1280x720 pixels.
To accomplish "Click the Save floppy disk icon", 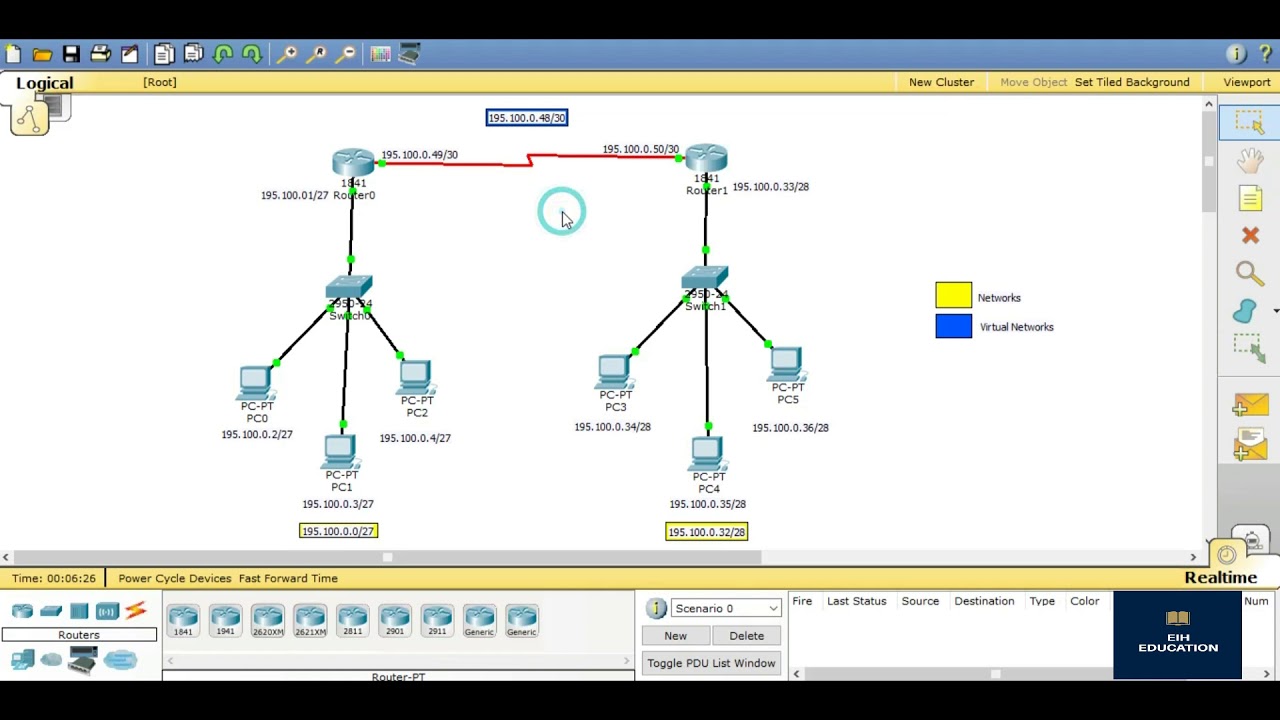I will point(71,54).
